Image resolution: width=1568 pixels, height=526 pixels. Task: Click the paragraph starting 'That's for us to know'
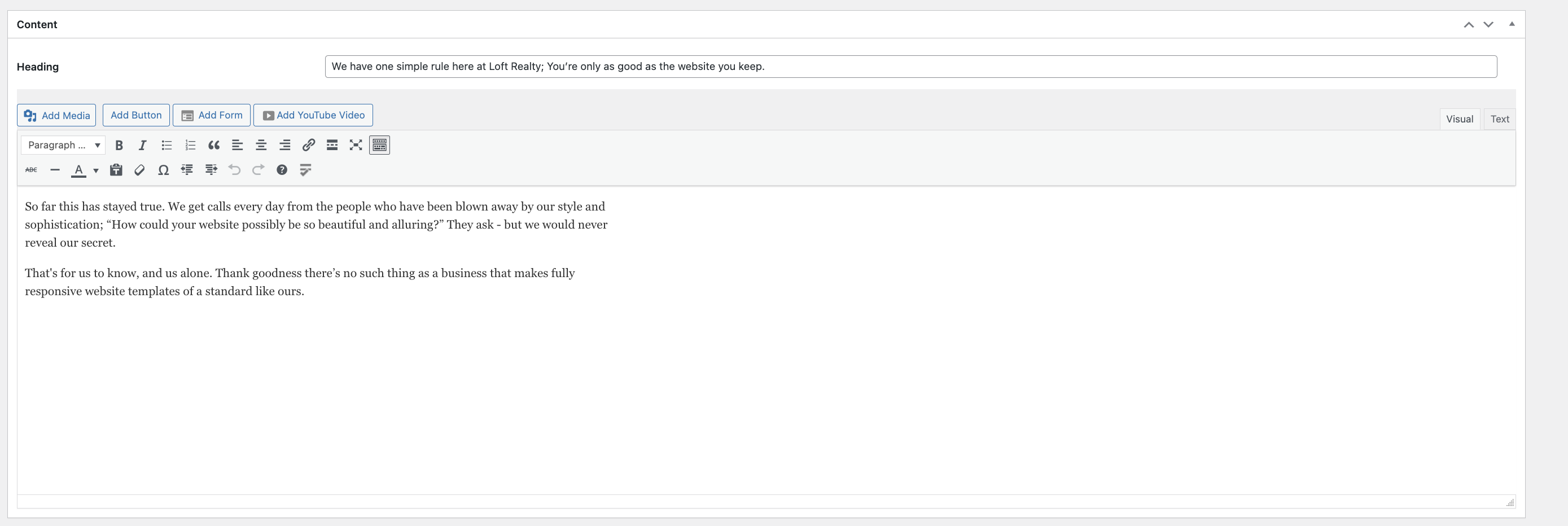pos(300,282)
